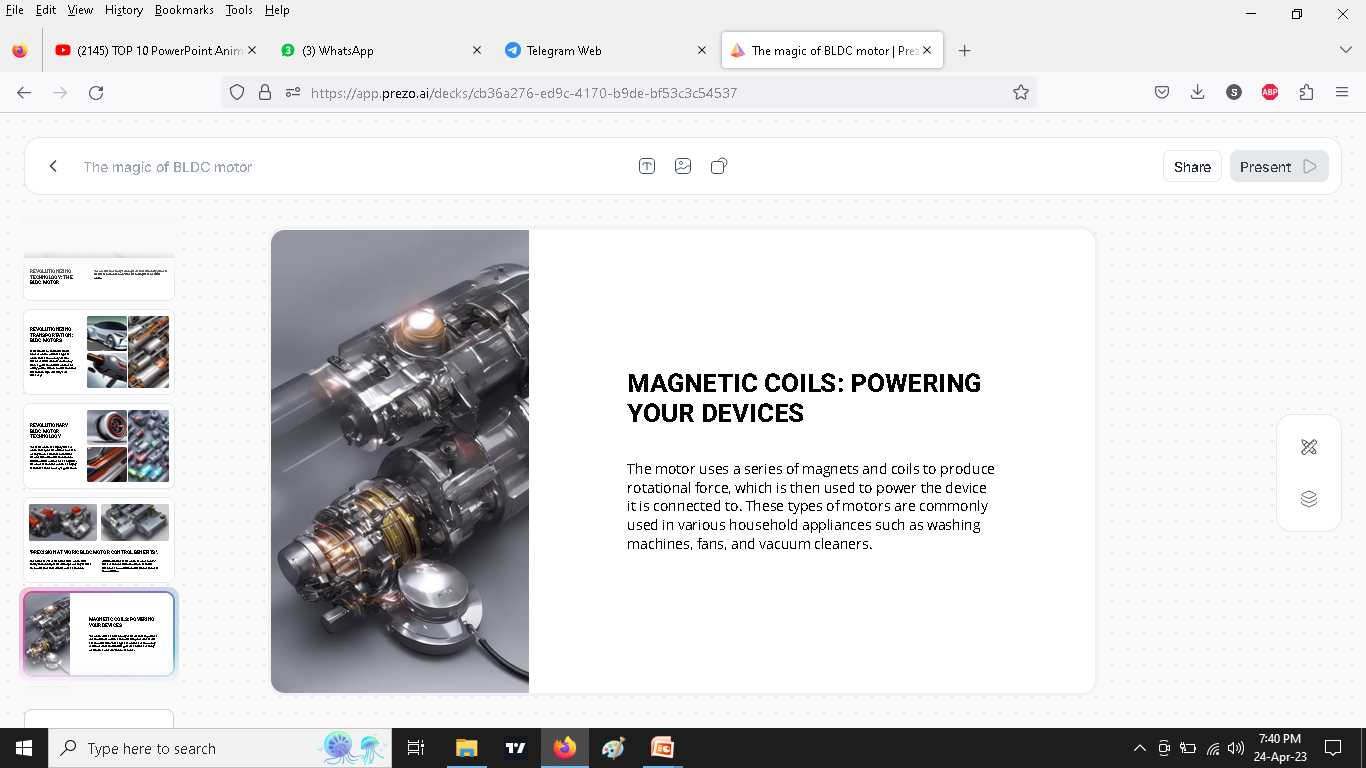Click the browser forward arrow
Image resolution: width=1366 pixels, height=768 pixels.
(60, 92)
